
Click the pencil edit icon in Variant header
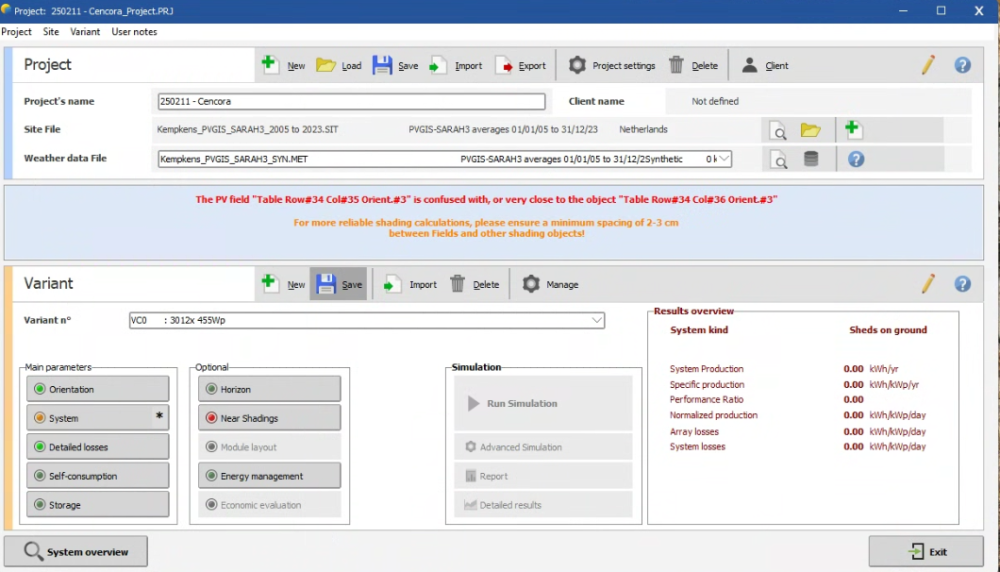click(928, 284)
